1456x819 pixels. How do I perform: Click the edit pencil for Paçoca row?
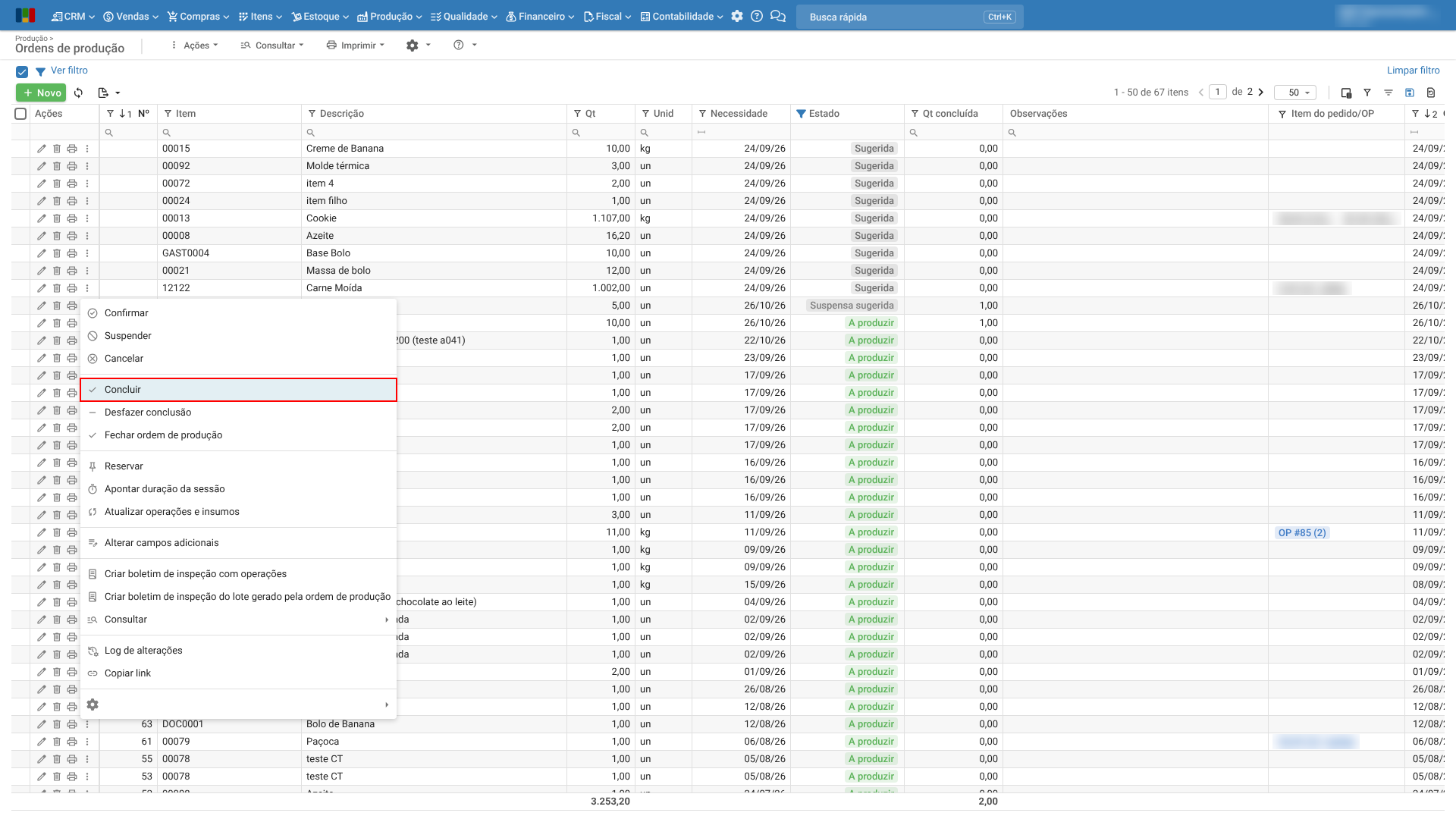[42, 742]
